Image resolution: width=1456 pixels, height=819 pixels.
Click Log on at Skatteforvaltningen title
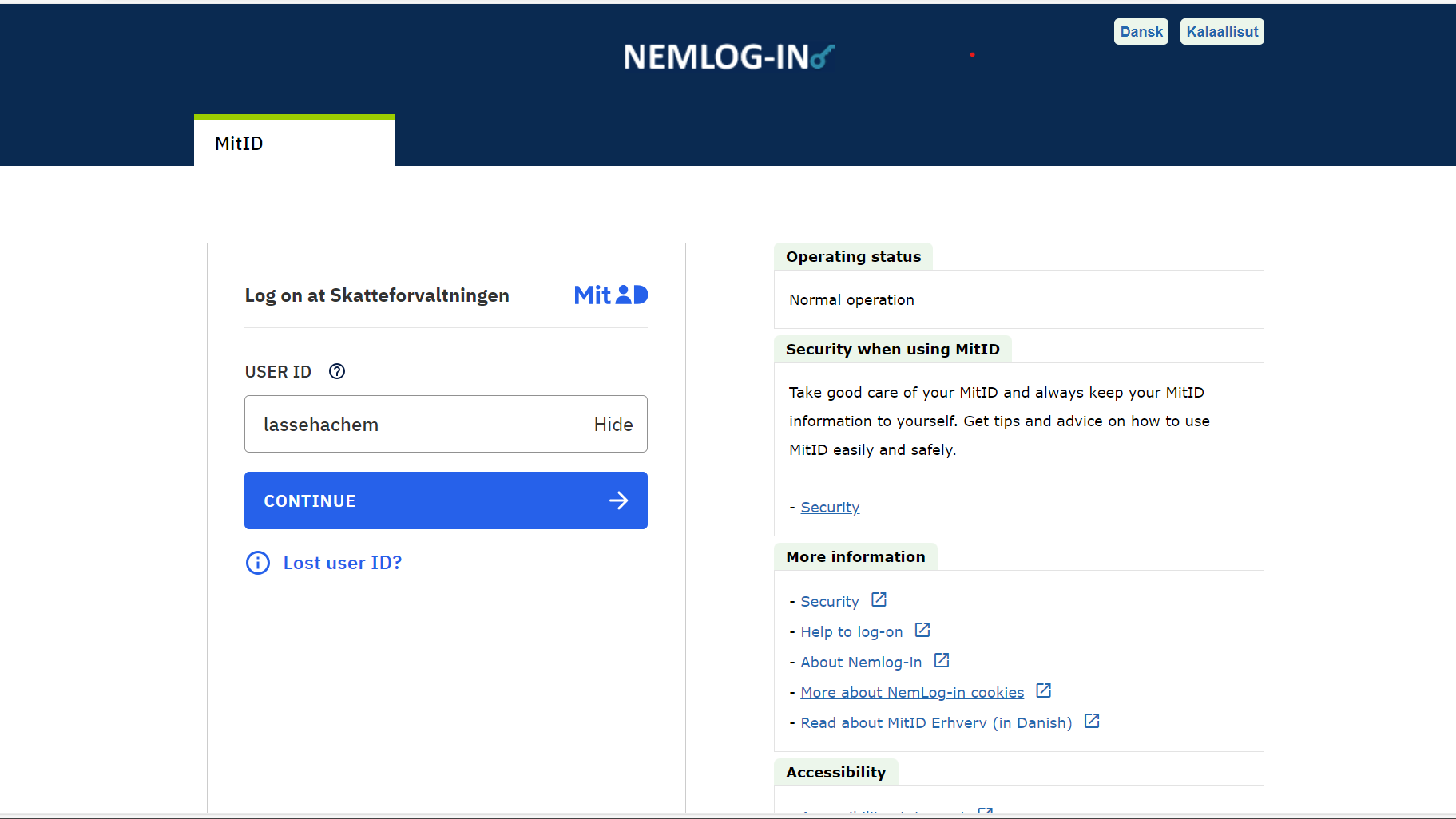tap(377, 295)
